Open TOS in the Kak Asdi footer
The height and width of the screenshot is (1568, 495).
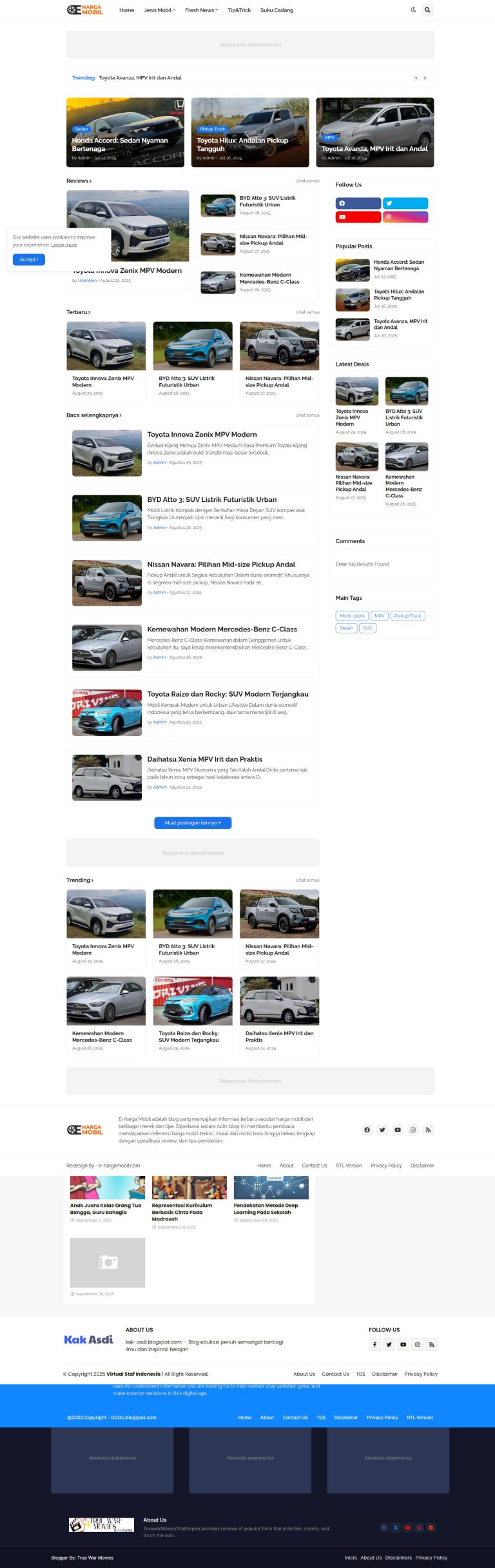click(x=360, y=1374)
